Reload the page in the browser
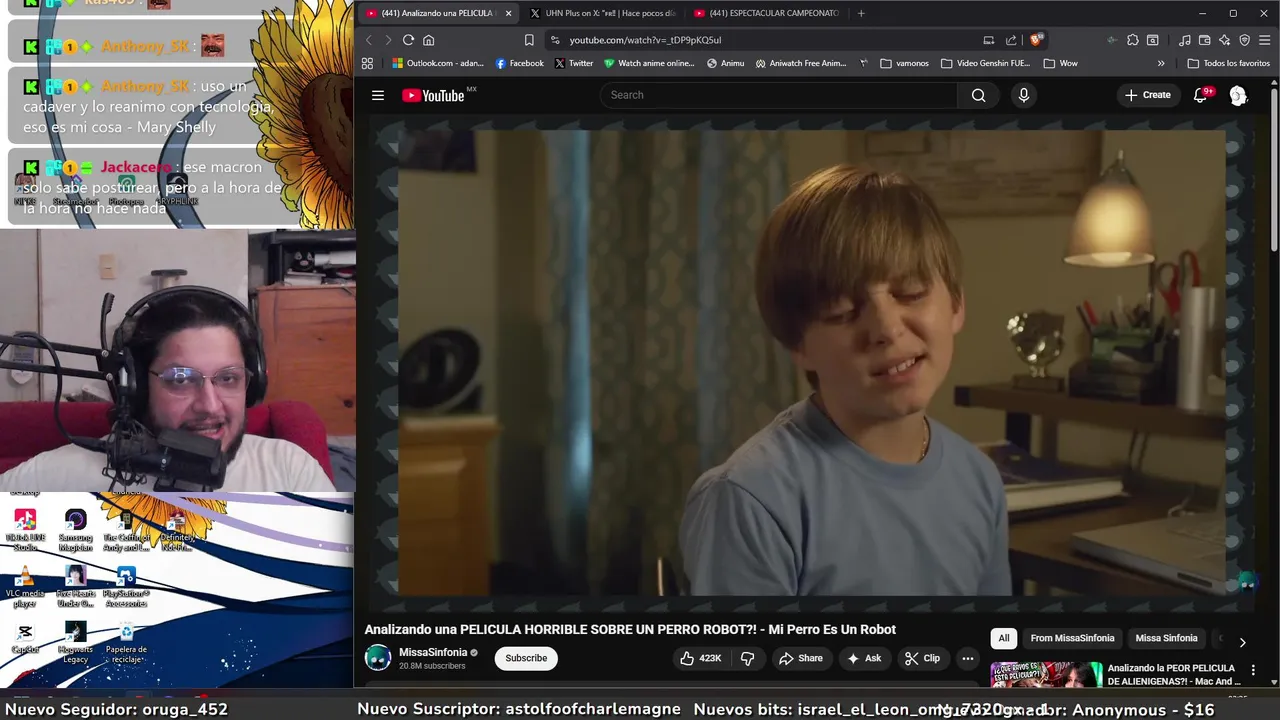Image resolution: width=1280 pixels, height=720 pixels. [x=408, y=40]
